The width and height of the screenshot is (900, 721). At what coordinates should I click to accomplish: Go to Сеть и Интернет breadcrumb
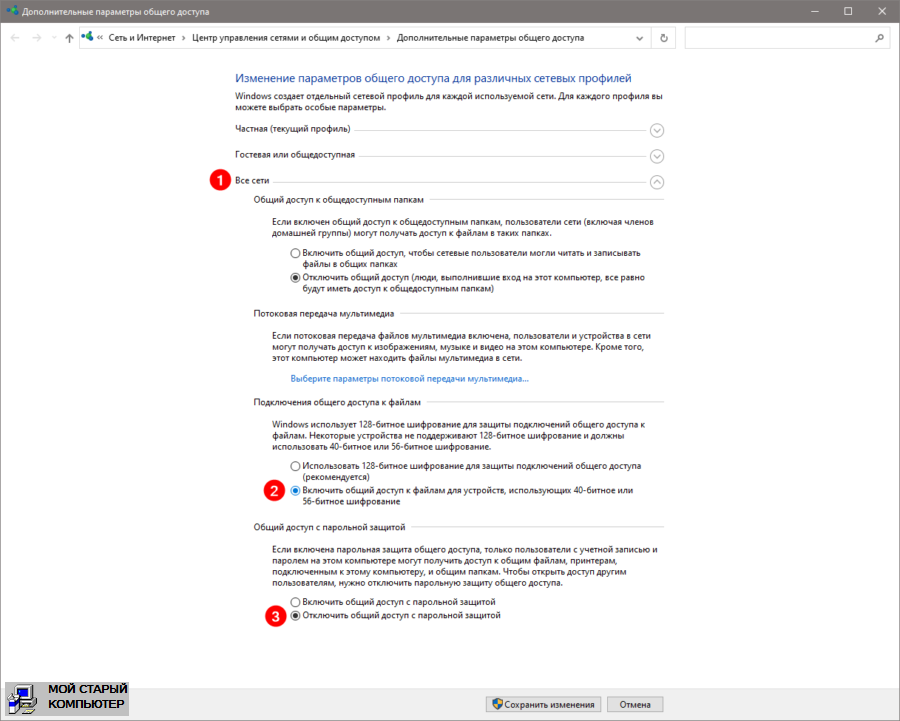[142, 38]
